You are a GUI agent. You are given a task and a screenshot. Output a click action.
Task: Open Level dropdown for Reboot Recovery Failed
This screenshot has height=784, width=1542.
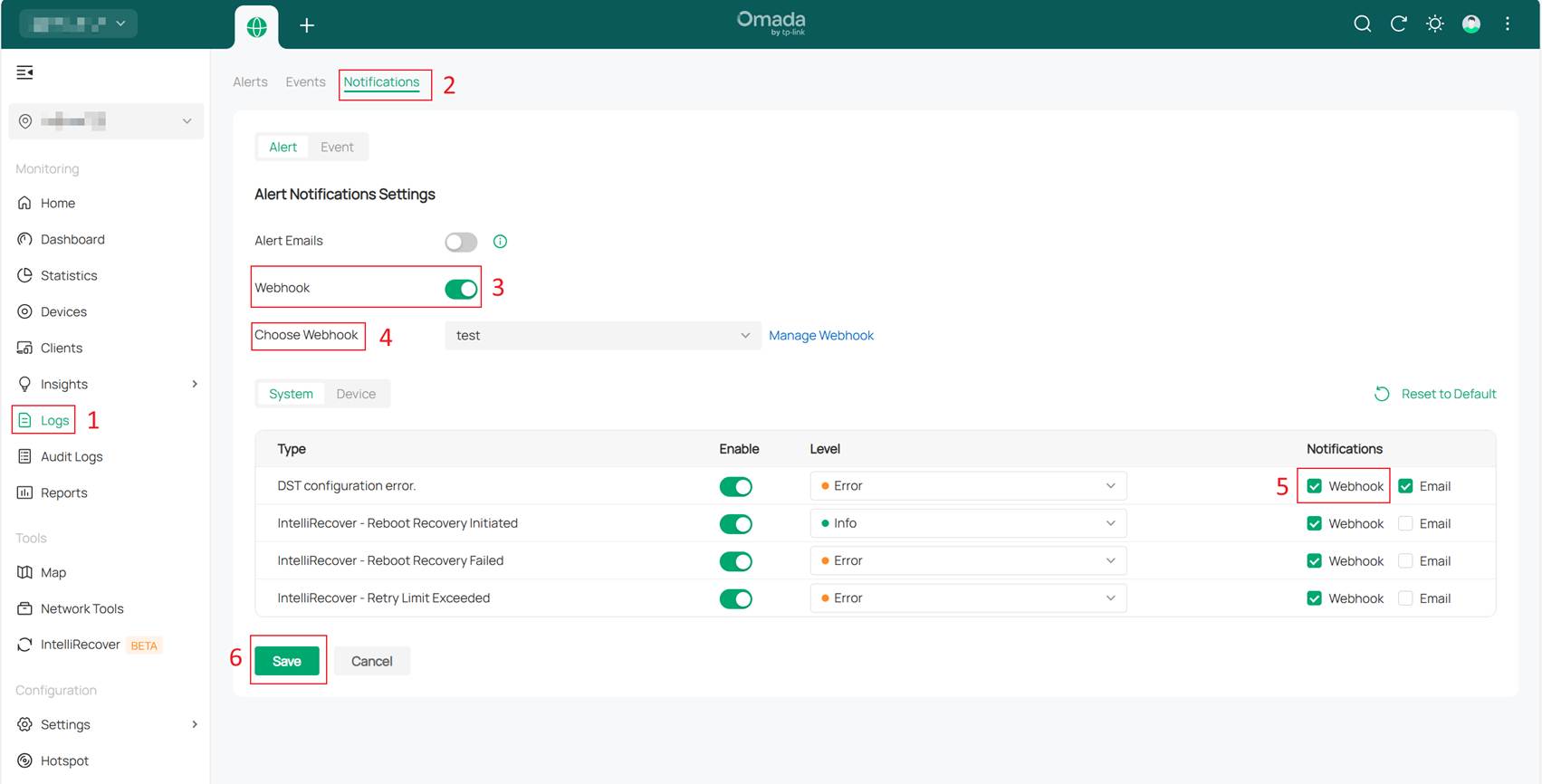968,561
